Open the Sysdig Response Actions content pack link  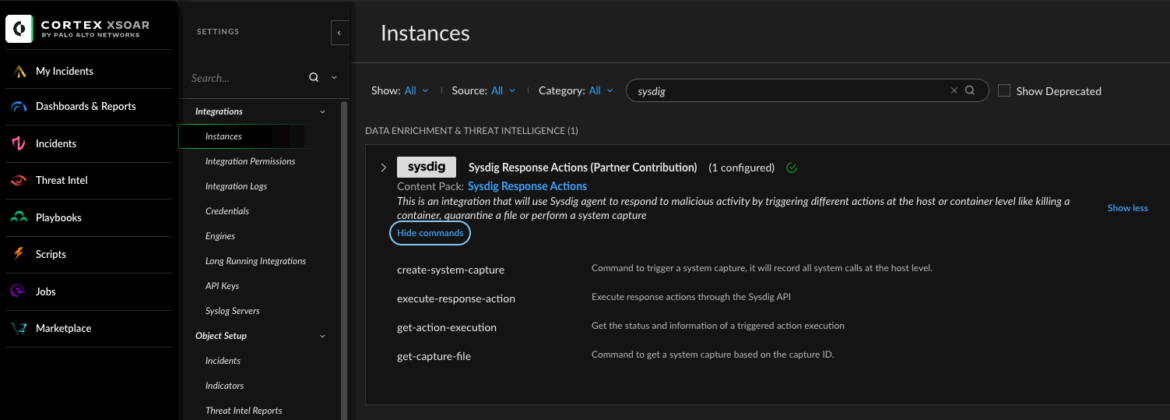click(x=528, y=186)
